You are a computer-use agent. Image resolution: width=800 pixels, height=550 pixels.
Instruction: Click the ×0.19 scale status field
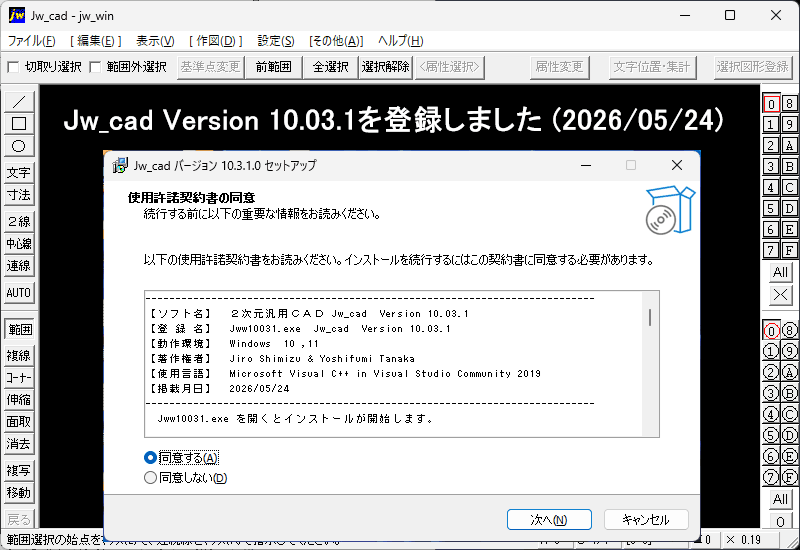[x=751, y=540]
